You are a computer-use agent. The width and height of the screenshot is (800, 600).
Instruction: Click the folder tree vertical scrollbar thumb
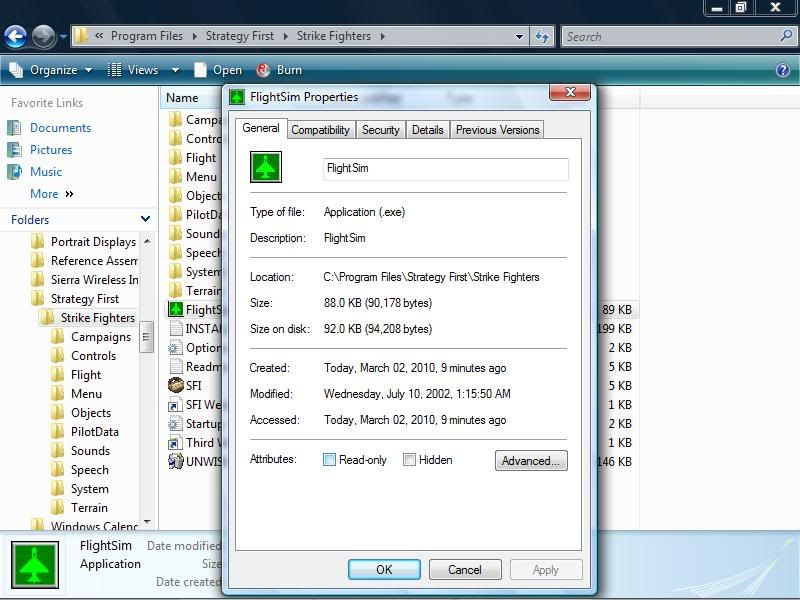[146, 337]
